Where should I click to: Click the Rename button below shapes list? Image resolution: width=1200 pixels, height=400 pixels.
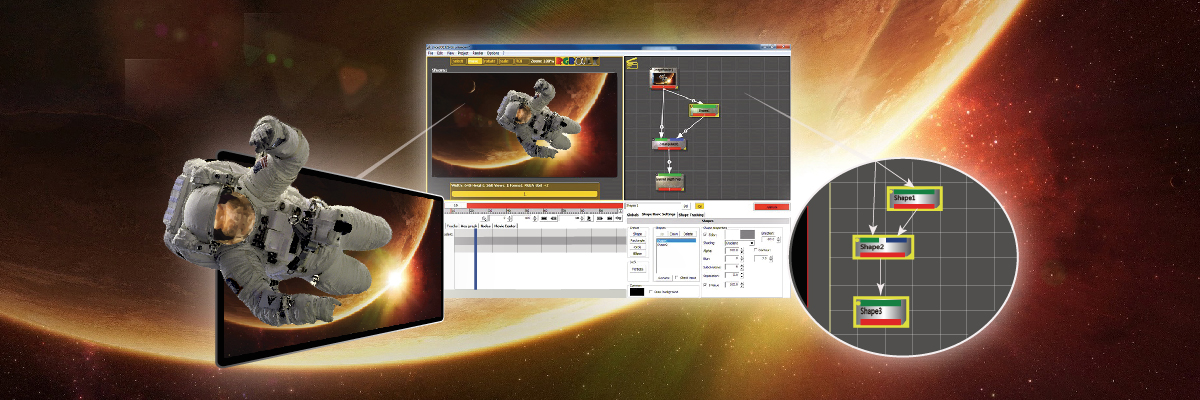tap(663, 278)
